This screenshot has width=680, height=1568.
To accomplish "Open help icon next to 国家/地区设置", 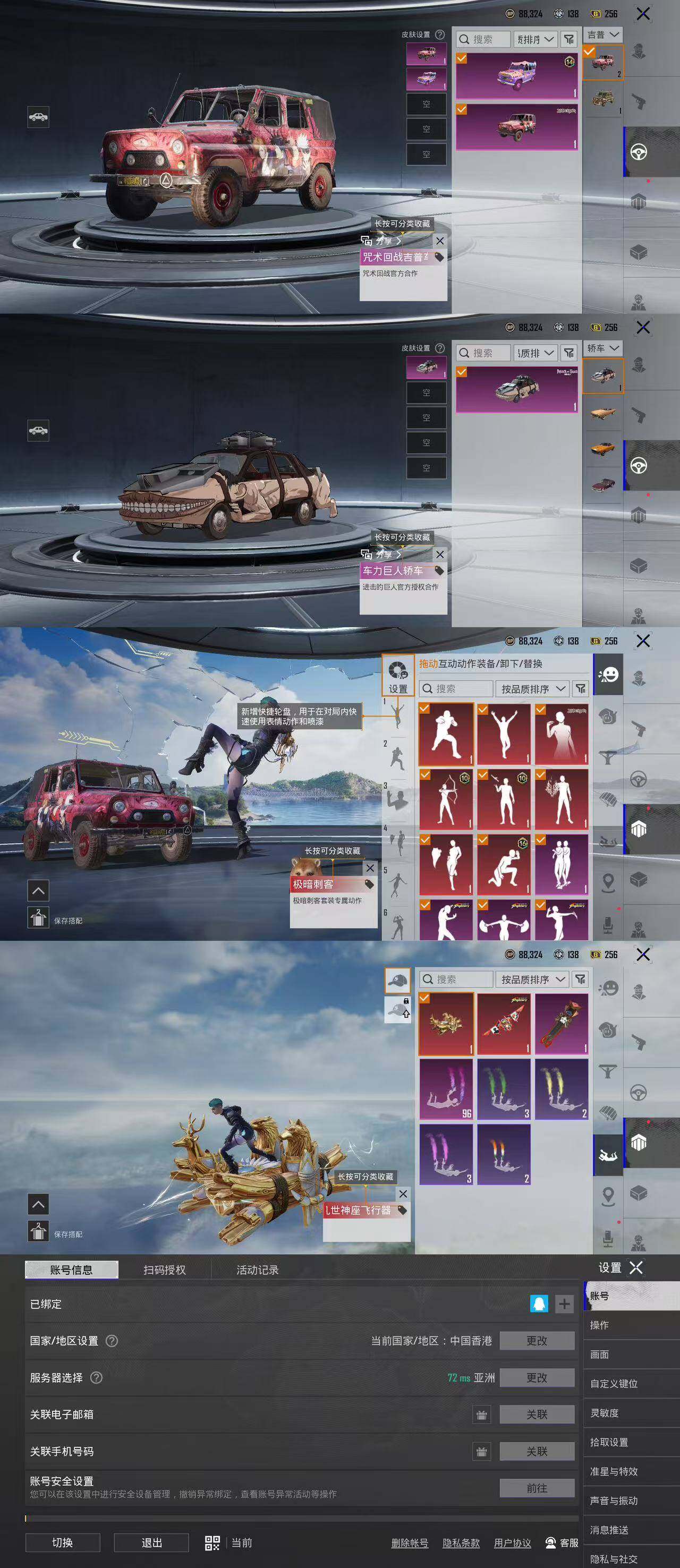I will coord(112,1340).
